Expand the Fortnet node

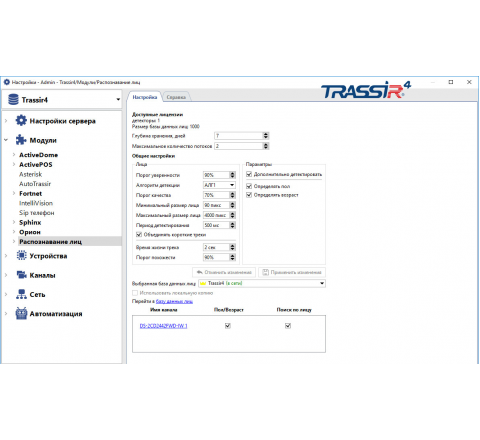coord(14,193)
